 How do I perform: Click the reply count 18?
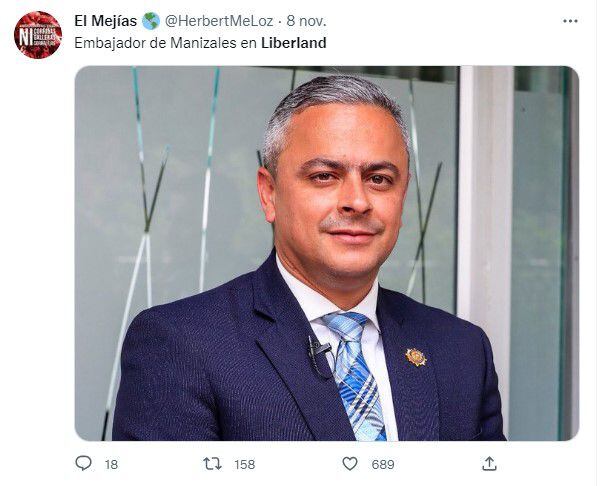[111, 464]
